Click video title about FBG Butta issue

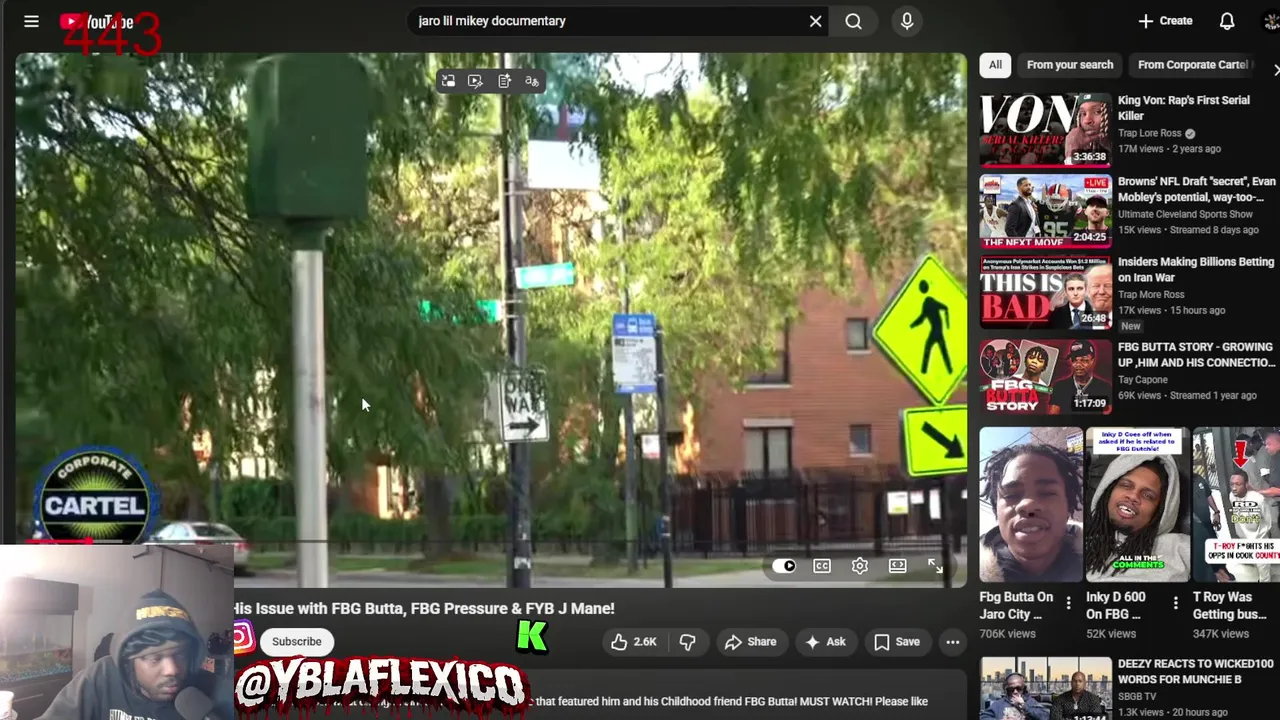click(424, 608)
